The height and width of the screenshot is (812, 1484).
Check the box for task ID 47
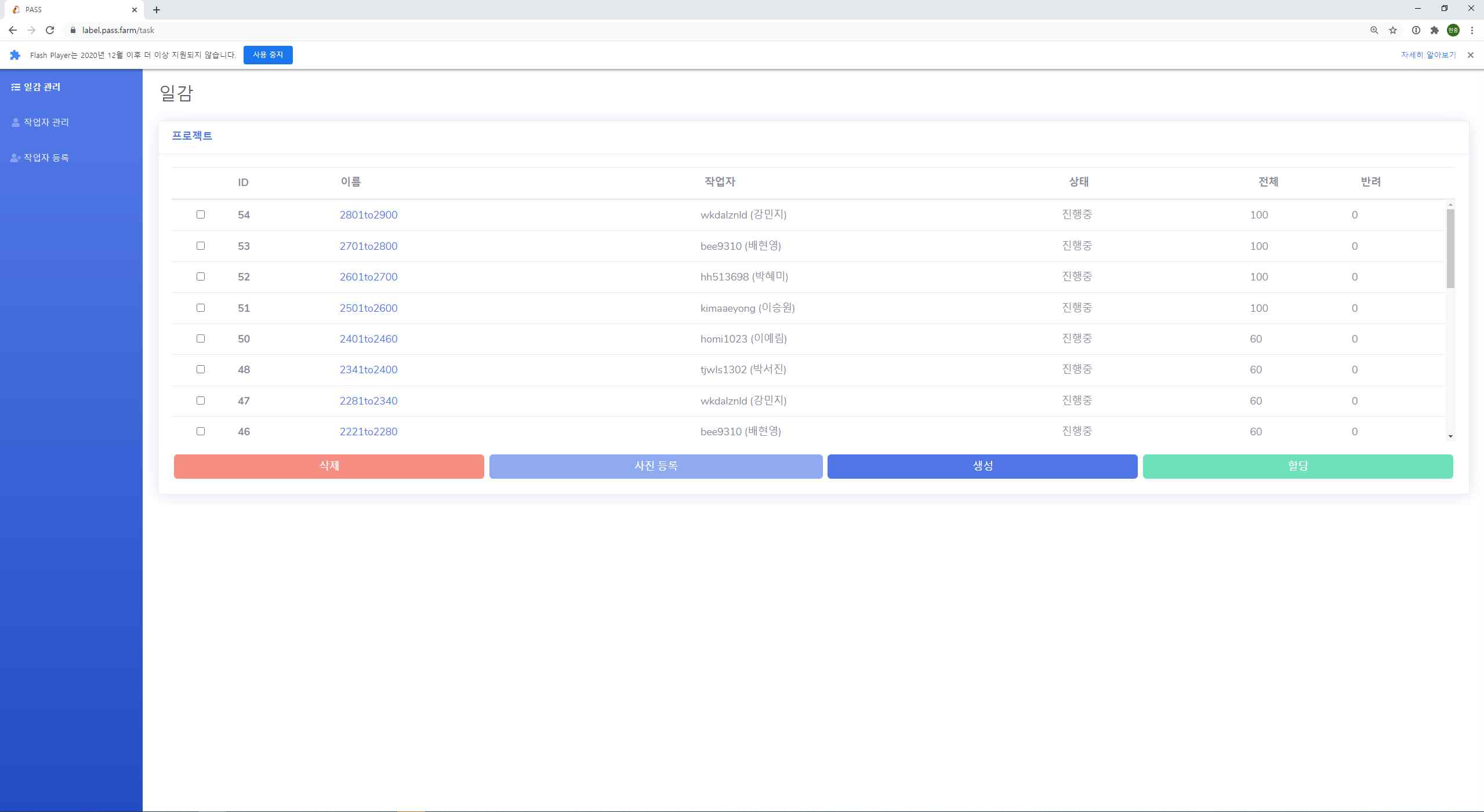201,400
